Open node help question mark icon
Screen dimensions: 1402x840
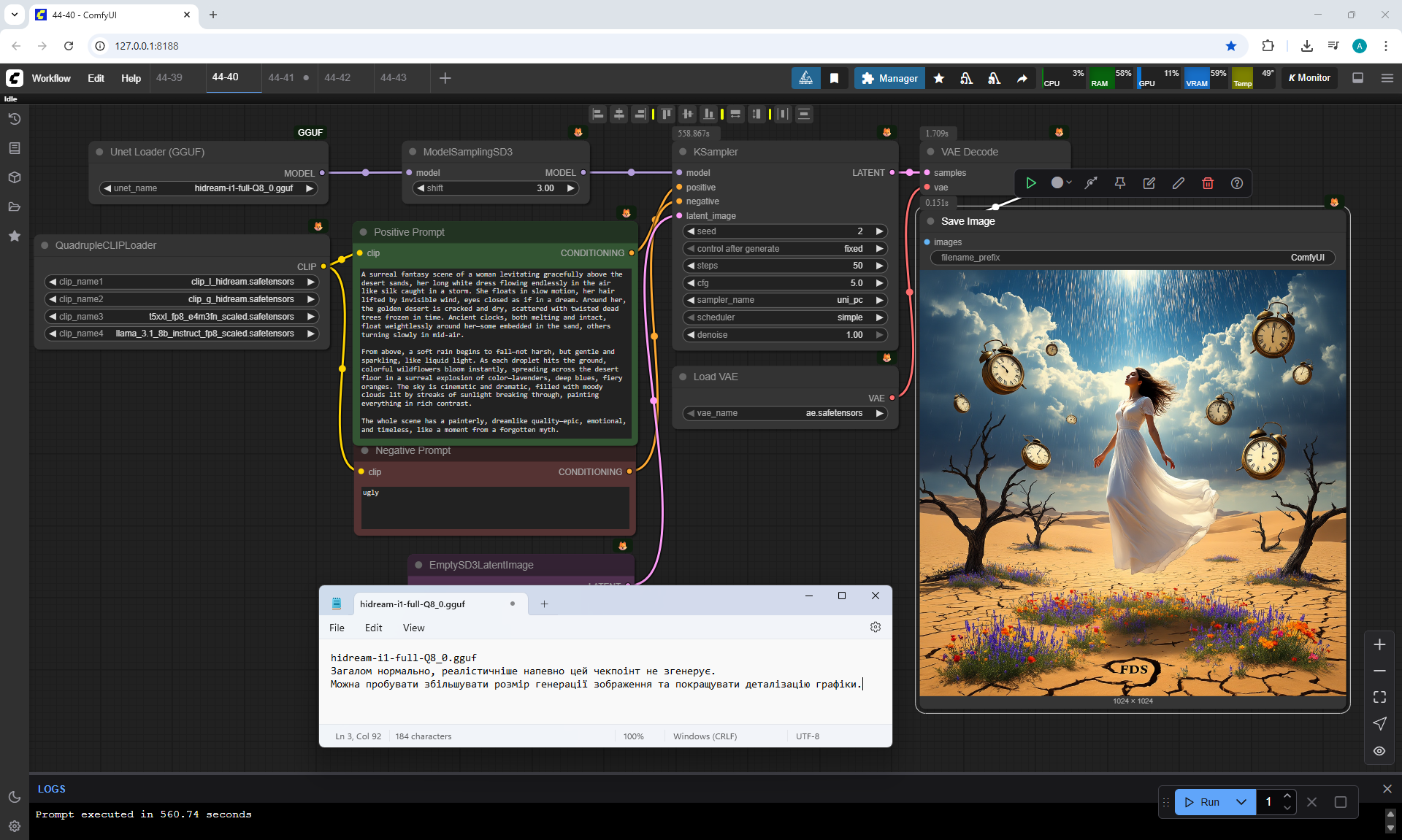click(1236, 183)
